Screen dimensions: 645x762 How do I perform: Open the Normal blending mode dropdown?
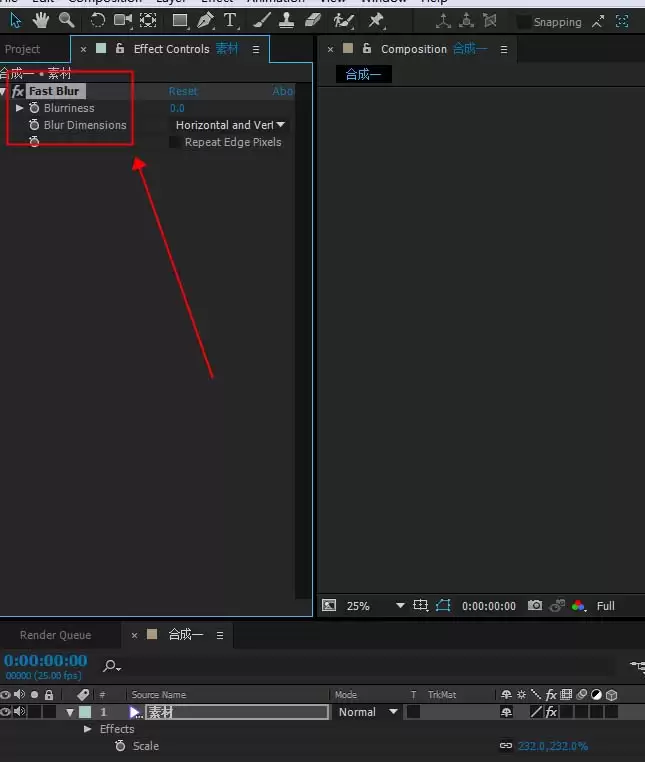click(x=368, y=712)
